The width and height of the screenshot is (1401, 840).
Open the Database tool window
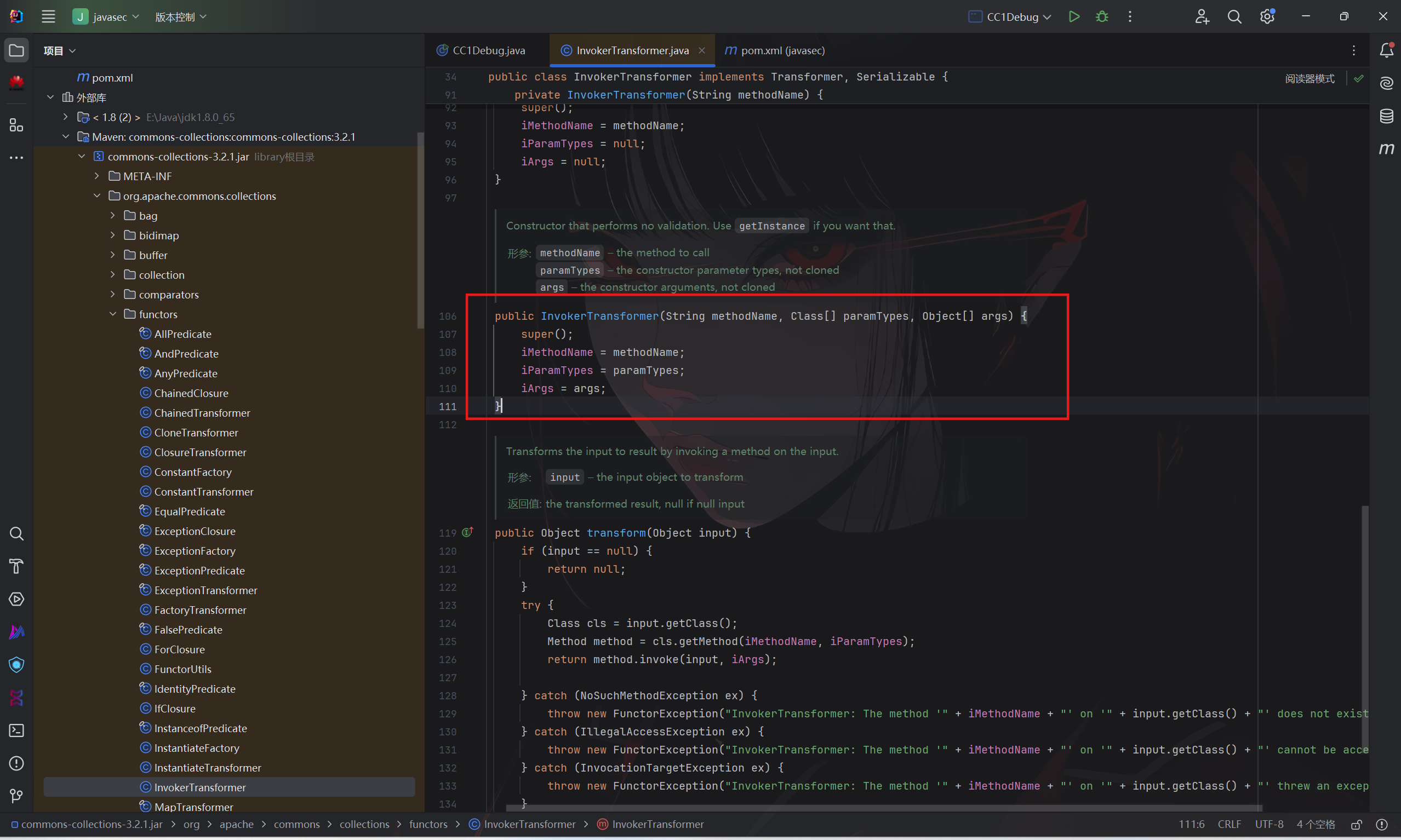coord(1386,116)
